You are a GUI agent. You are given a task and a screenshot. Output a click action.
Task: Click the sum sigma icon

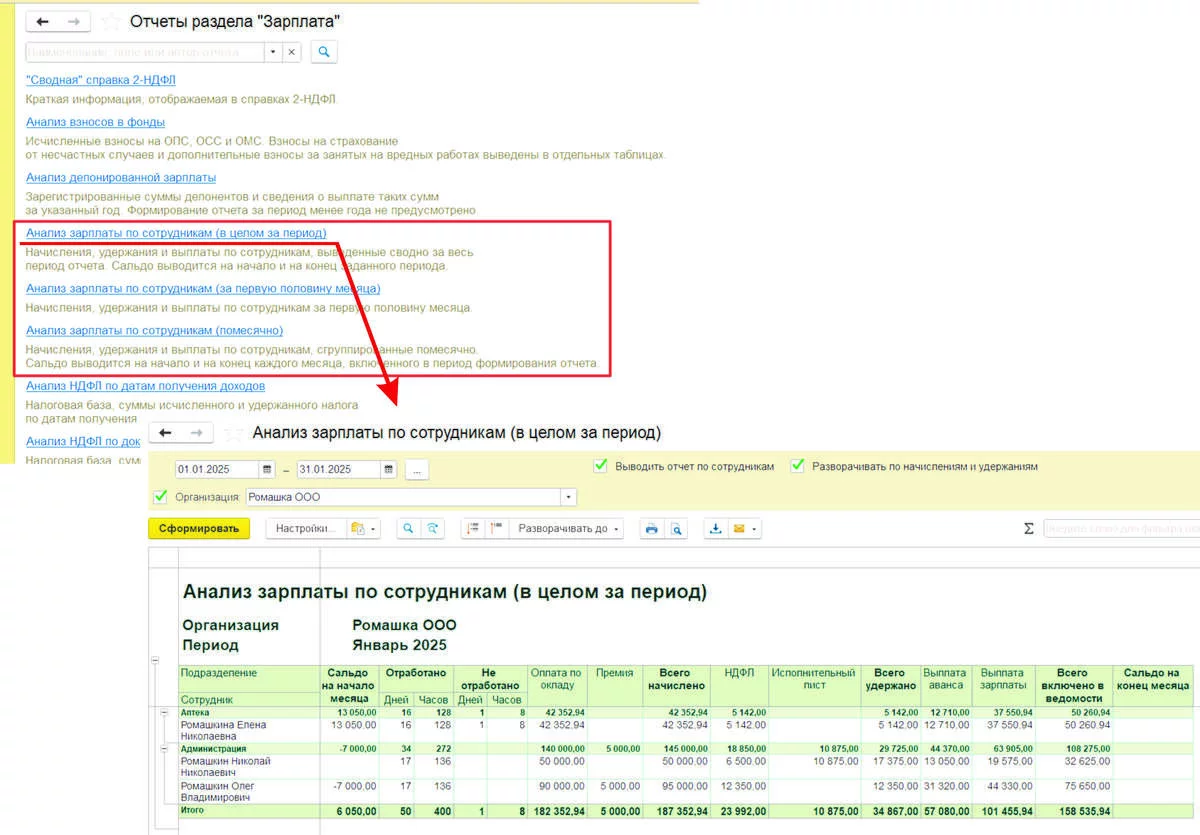click(1028, 529)
